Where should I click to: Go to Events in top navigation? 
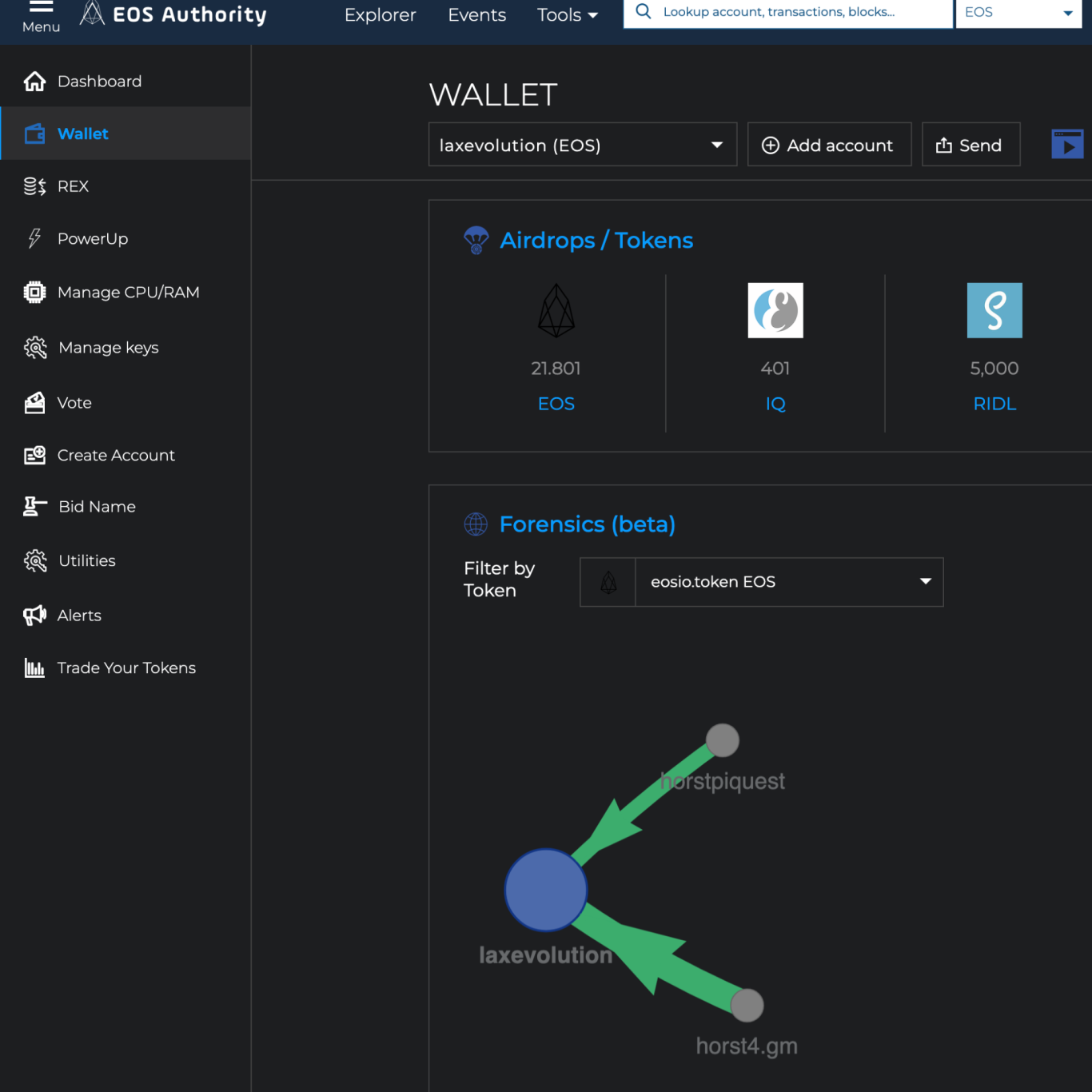(477, 15)
